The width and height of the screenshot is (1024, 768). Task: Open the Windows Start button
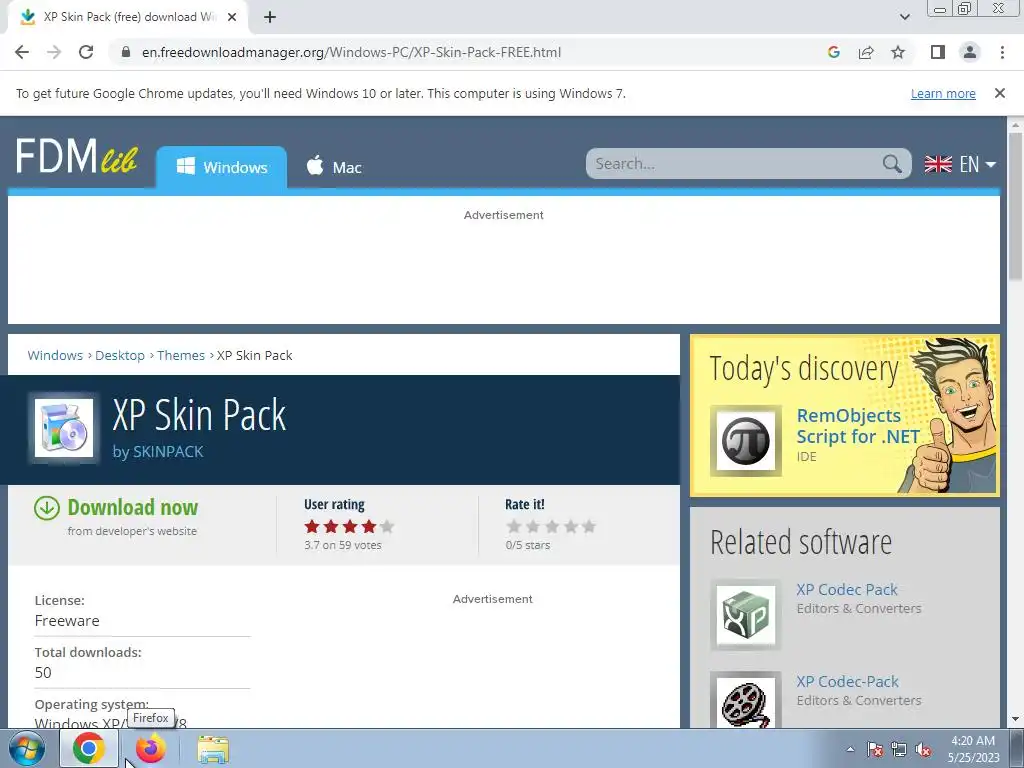tap(26, 748)
